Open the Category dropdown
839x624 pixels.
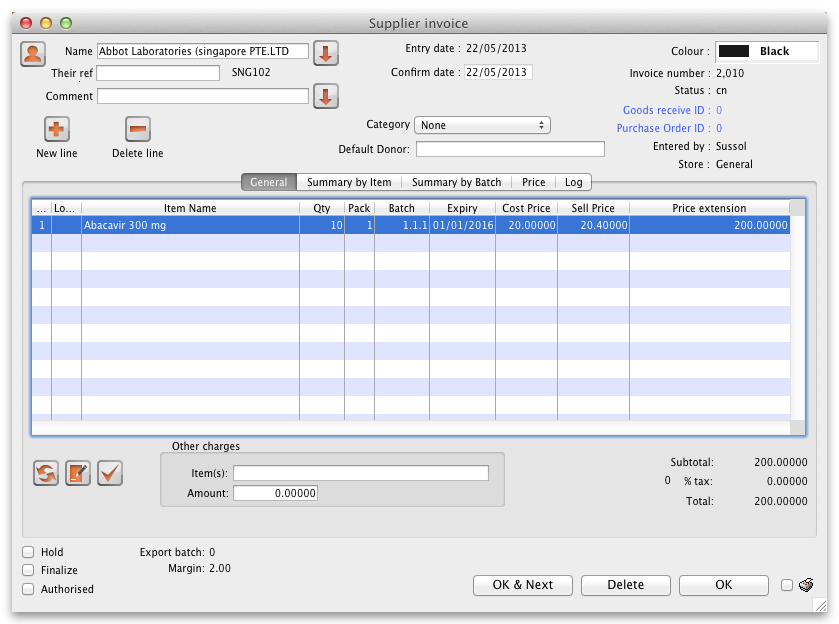(x=482, y=125)
